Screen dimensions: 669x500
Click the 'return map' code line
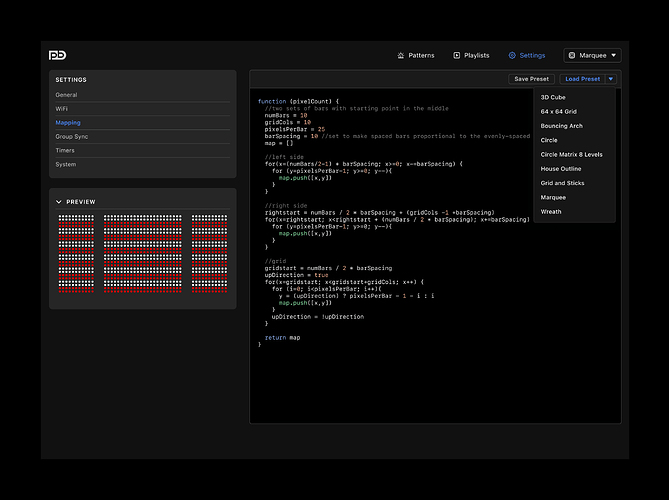click(282, 337)
